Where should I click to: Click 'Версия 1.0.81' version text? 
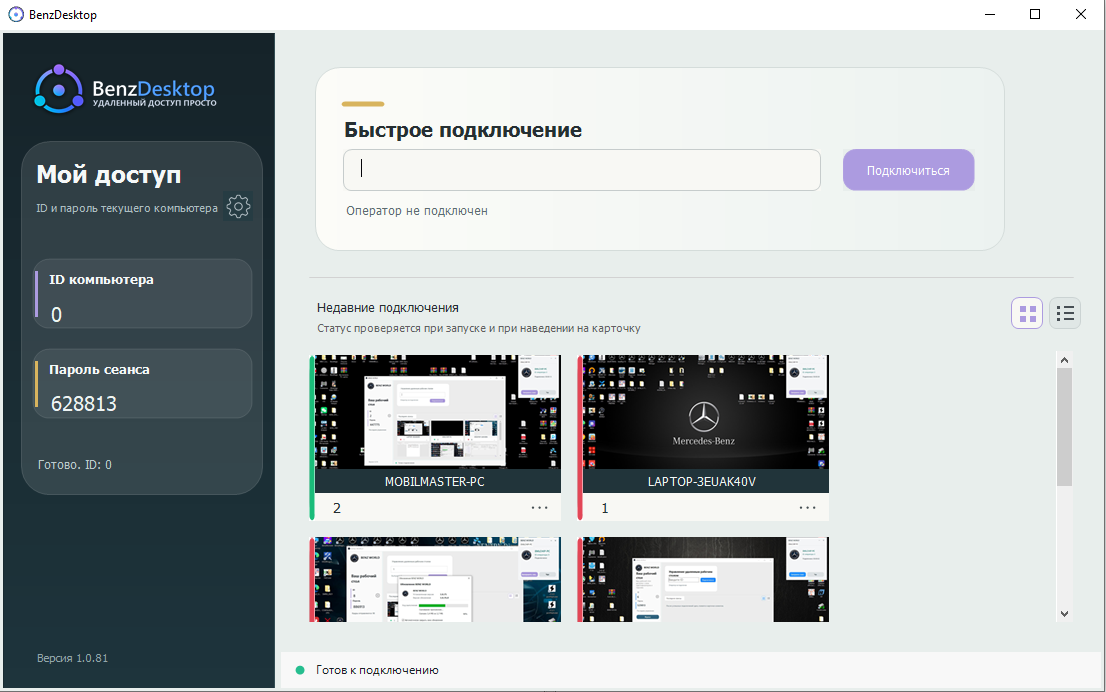tap(73, 658)
